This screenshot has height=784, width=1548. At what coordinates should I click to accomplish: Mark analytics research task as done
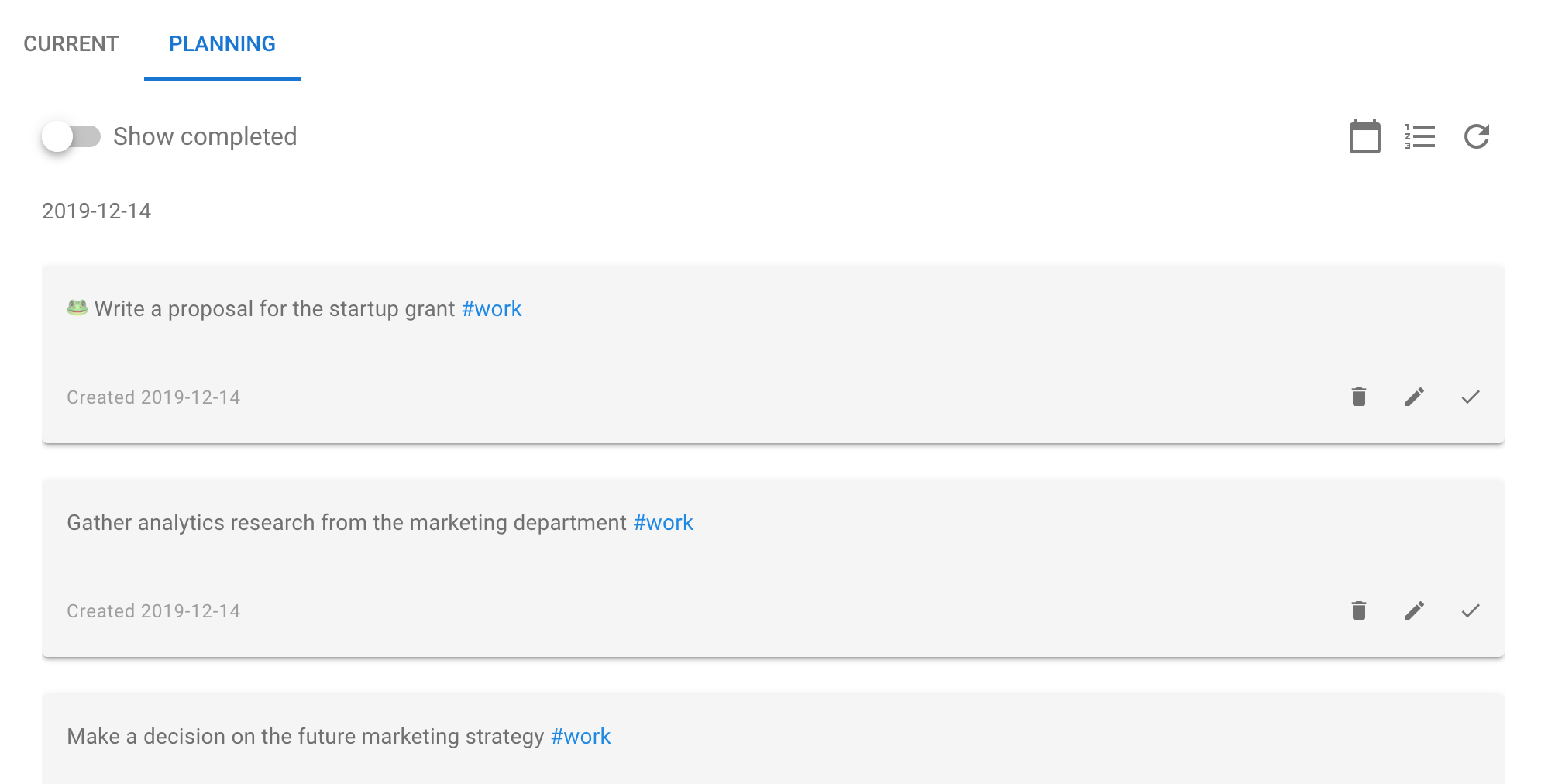1471,610
